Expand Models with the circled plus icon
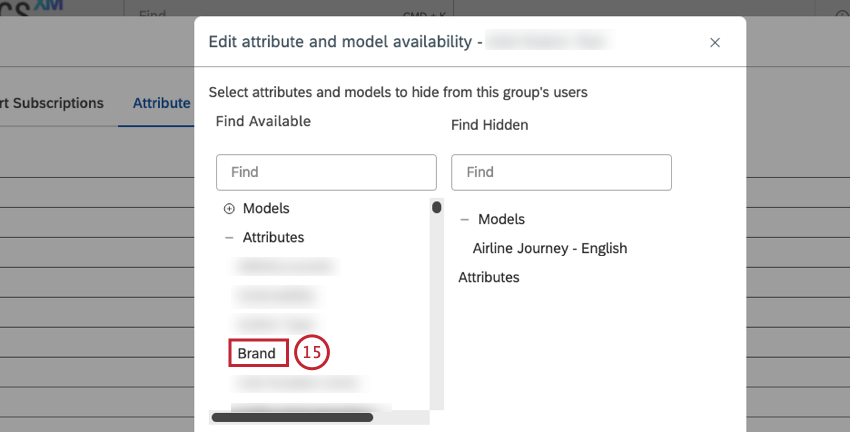The width and height of the screenshot is (850, 432). (229, 209)
